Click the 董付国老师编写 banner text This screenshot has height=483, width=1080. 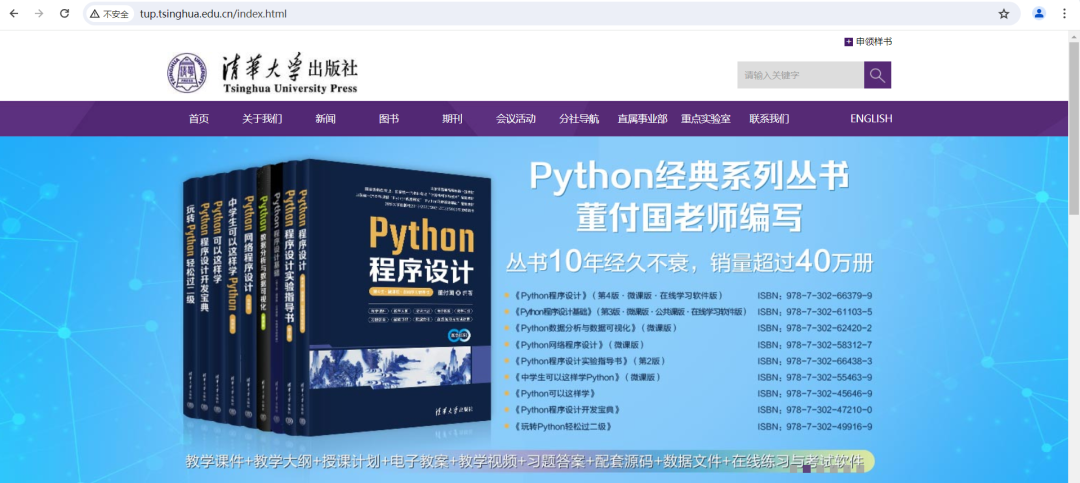[689, 218]
